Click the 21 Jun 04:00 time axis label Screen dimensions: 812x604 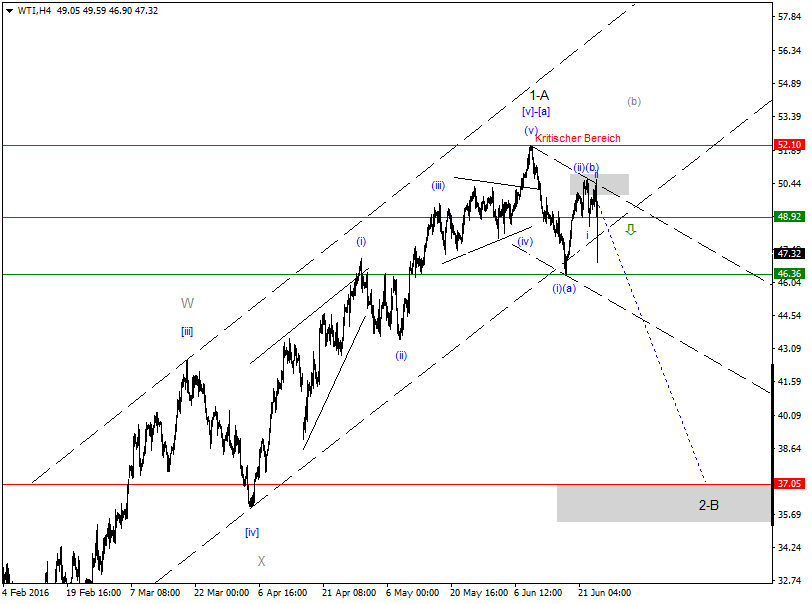tap(605, 593)
